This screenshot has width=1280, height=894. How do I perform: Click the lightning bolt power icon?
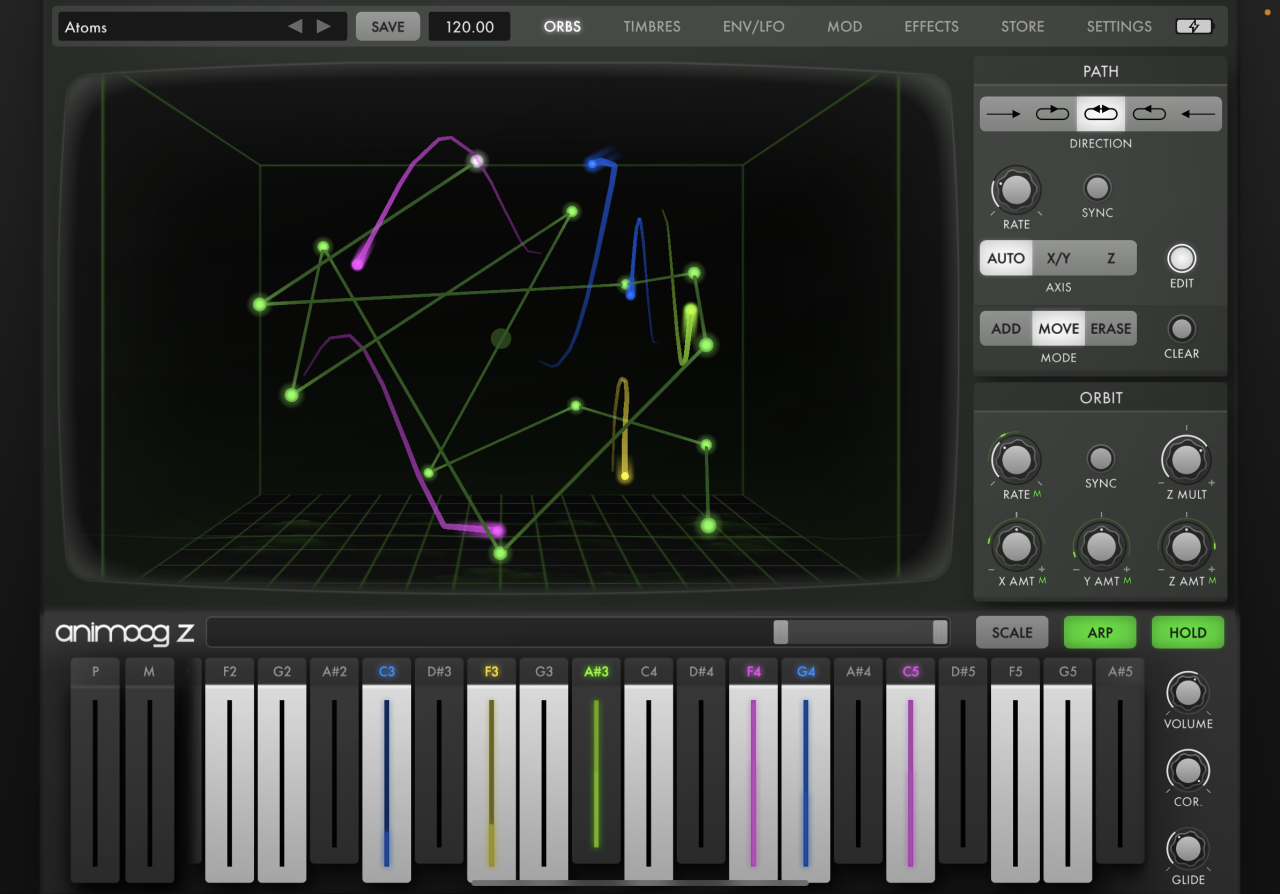click(x=1194, y=27)
